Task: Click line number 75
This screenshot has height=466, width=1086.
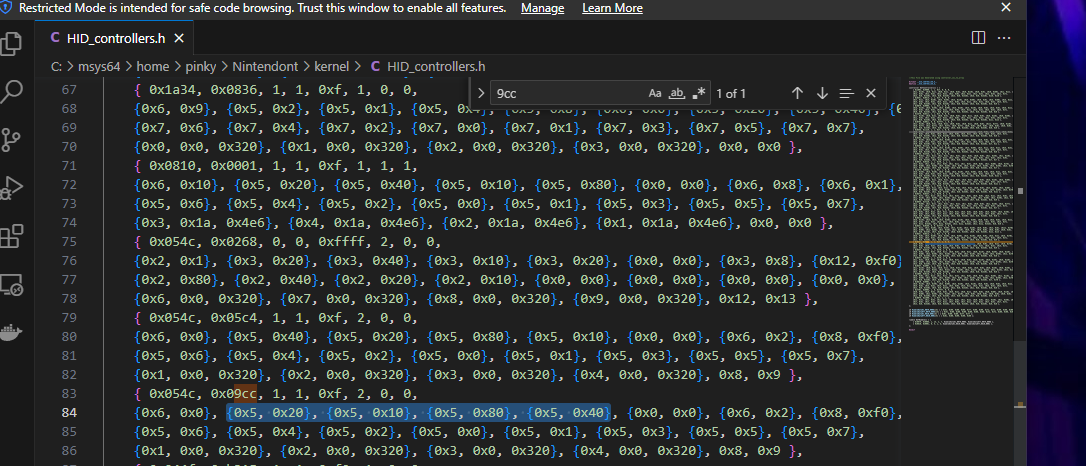Action: 69,242
